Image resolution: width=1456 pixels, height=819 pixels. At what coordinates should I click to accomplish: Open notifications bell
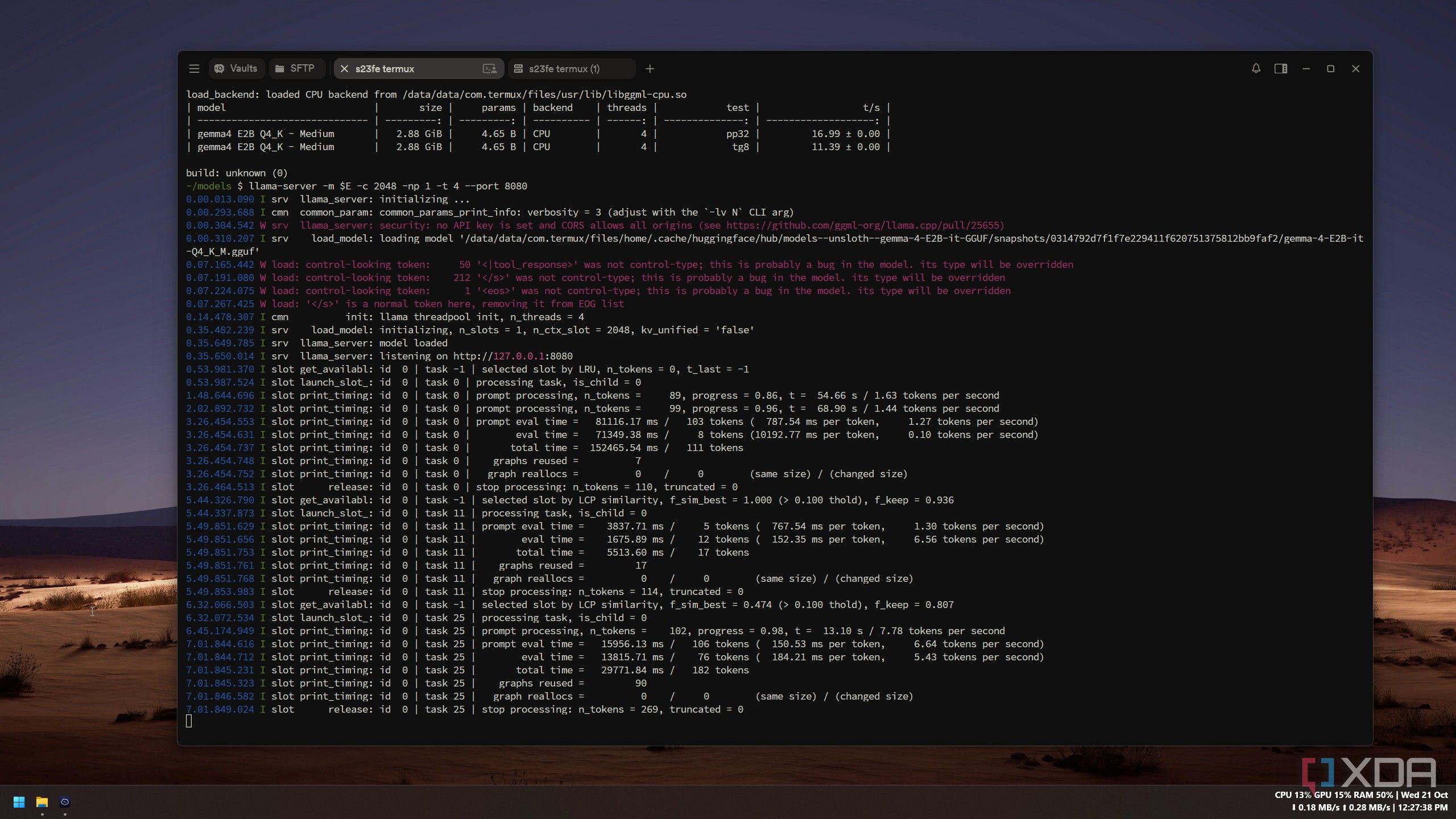click(1256, 69)
